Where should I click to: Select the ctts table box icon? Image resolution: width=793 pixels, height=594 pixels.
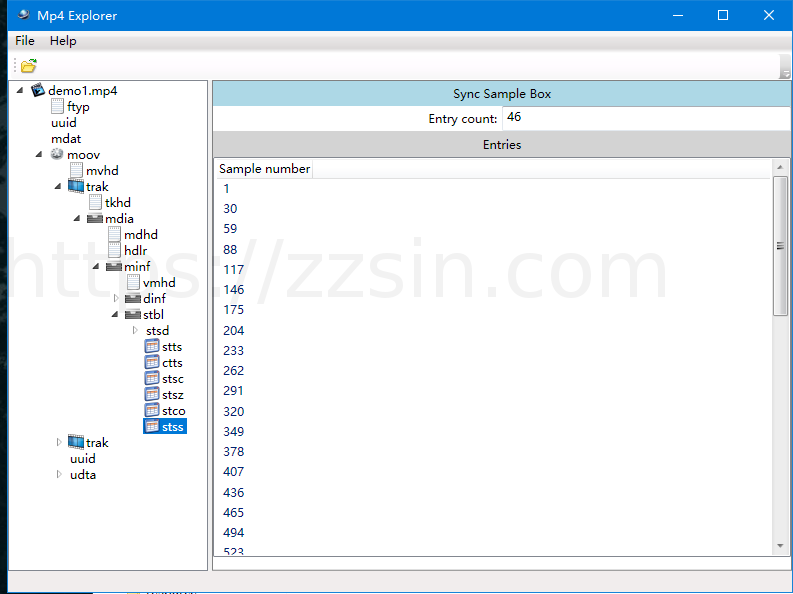point(152,363)
